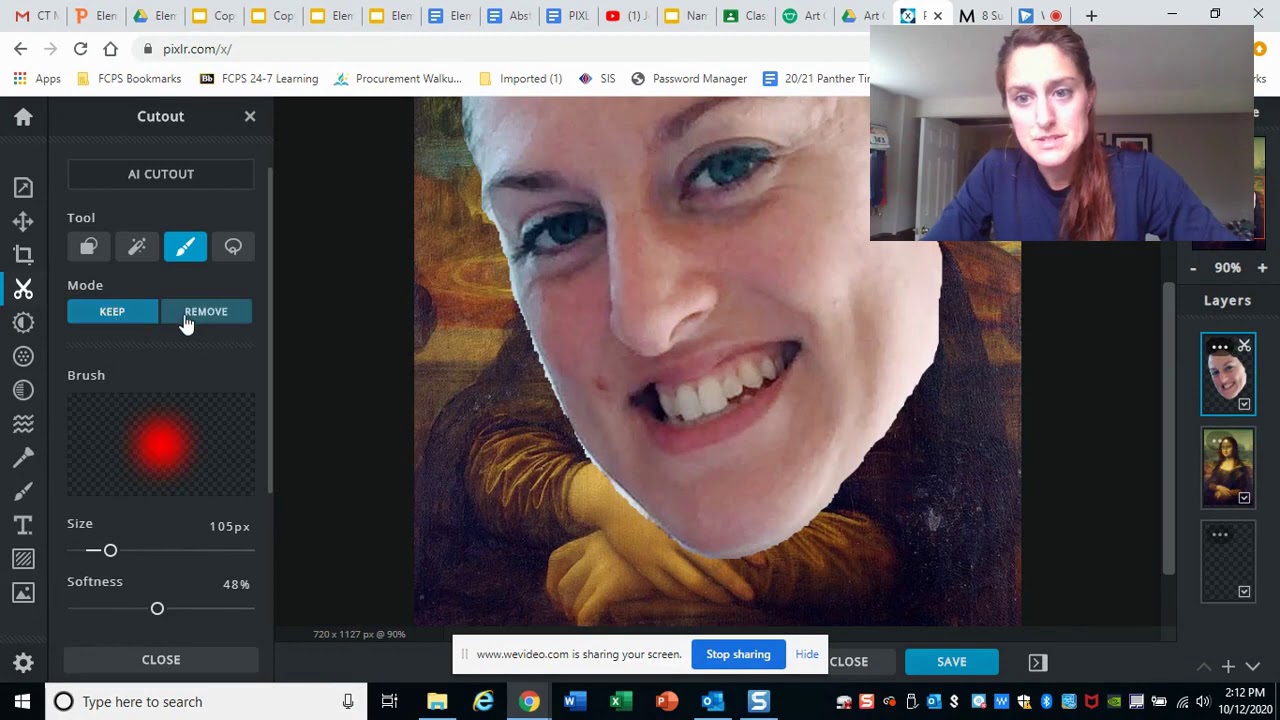Move layer up with the chevron arrow

pyautogui.click(x=1204, y=666)
